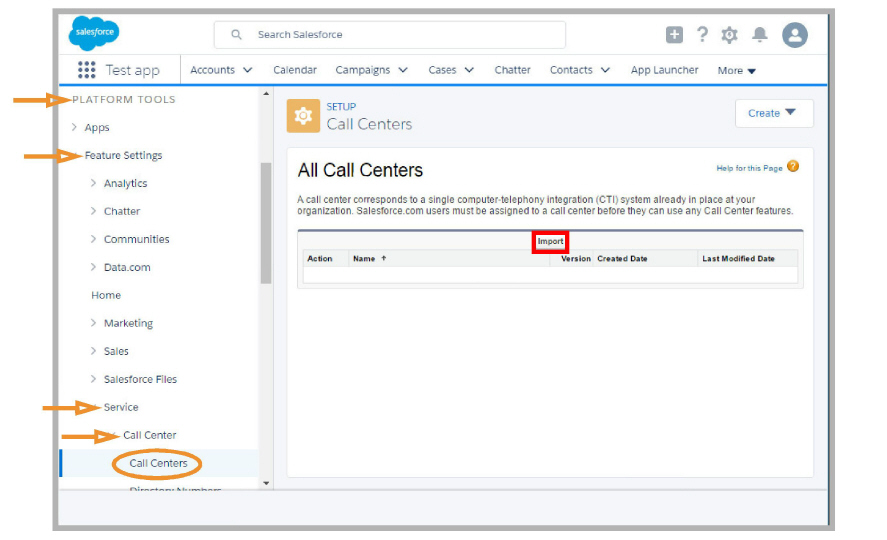
Task: Expand the Analytics tree node
Action: 93,183
